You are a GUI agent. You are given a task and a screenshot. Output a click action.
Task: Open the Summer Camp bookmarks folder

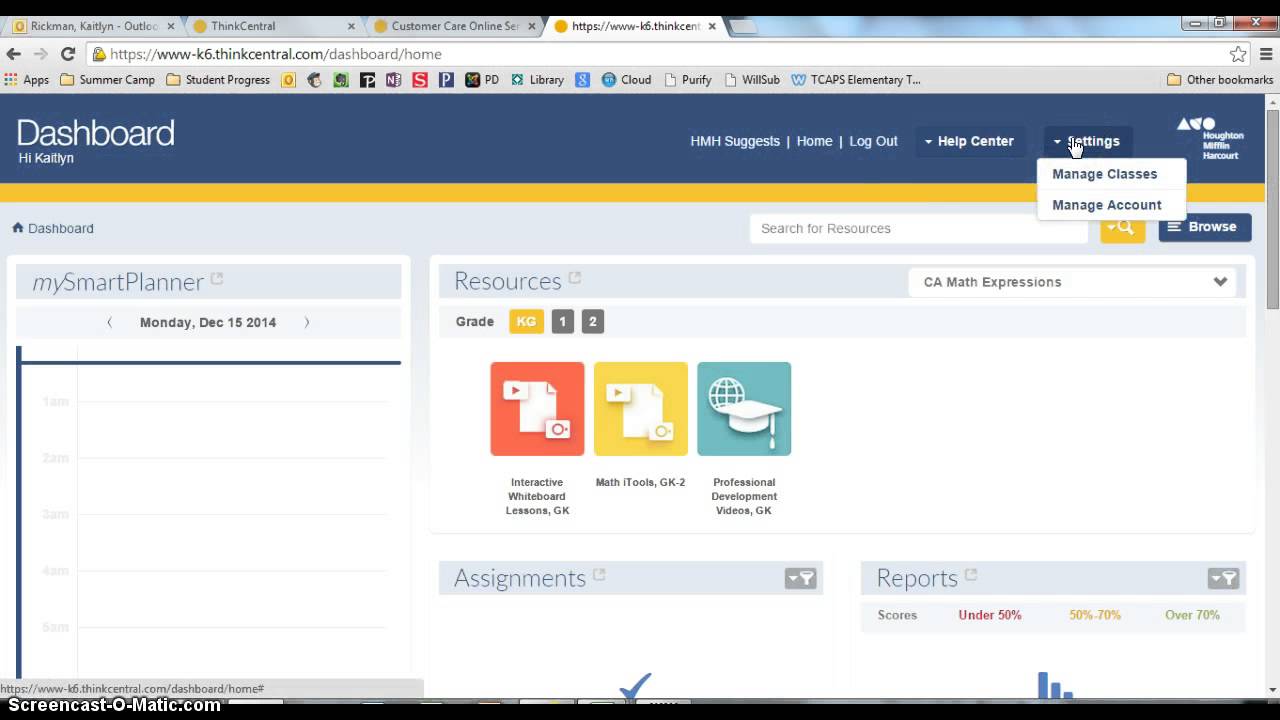(108, 80)
